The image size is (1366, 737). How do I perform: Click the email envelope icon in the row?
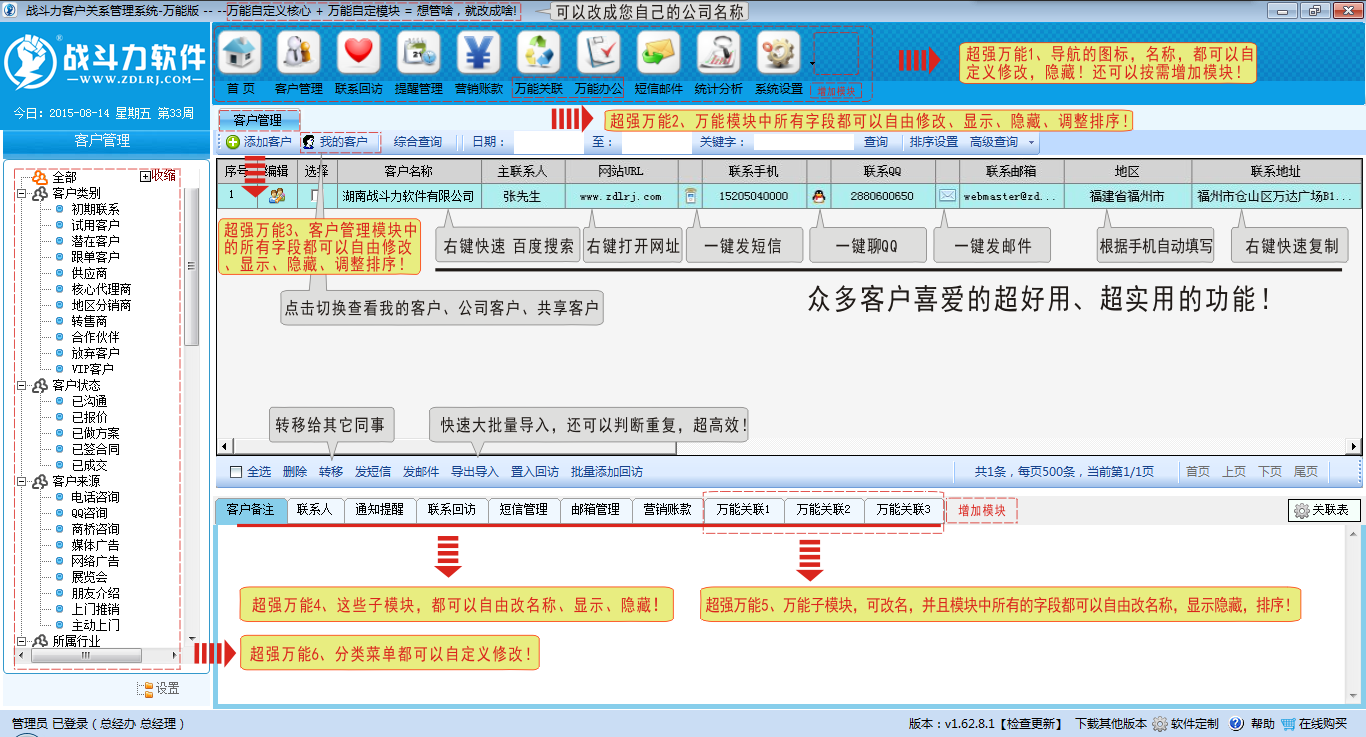pyautogui.click(x=947, y=196)
